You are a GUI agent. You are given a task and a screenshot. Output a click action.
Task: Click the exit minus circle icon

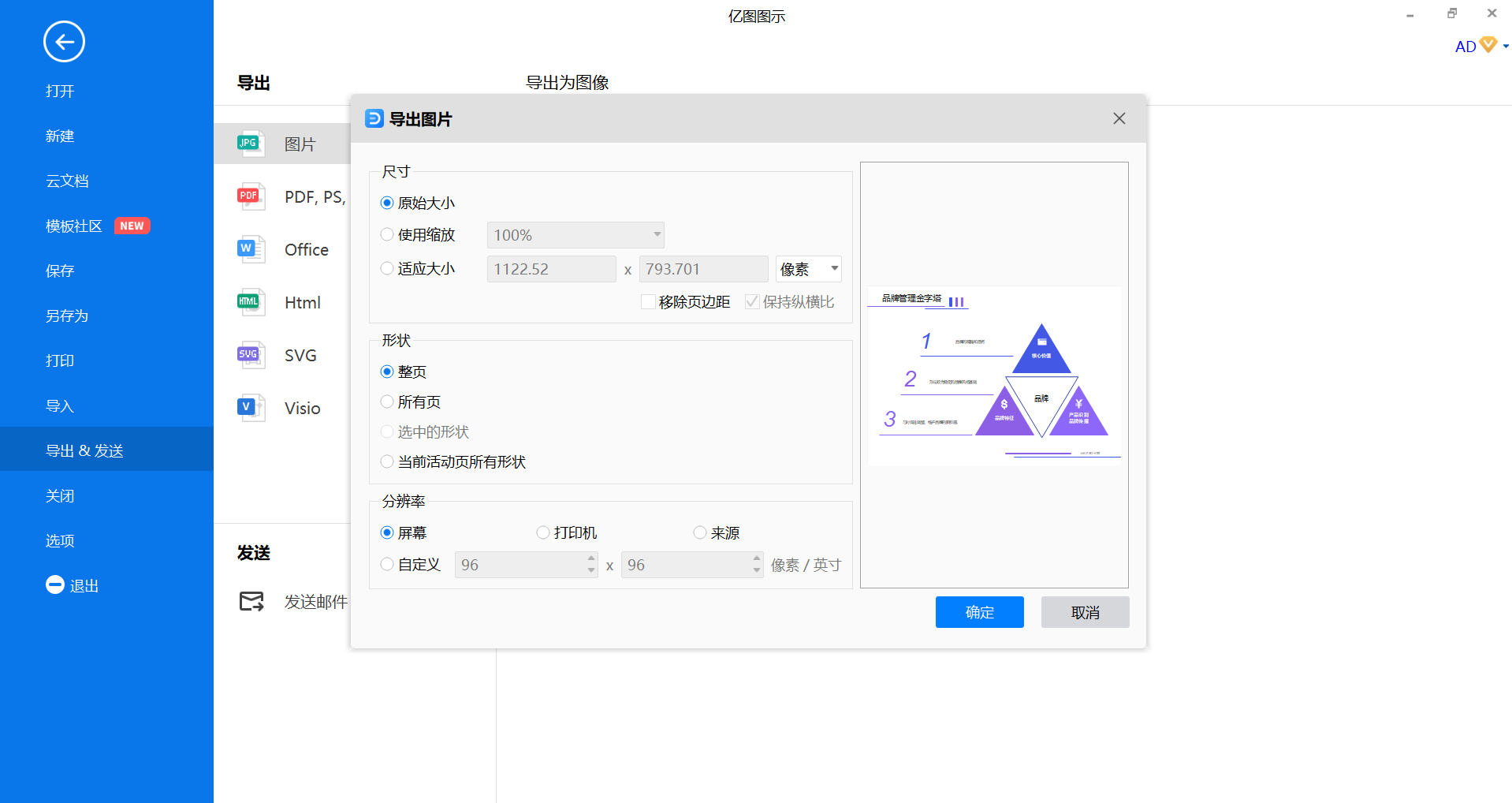pyautogui.click(x=54, y=585)
